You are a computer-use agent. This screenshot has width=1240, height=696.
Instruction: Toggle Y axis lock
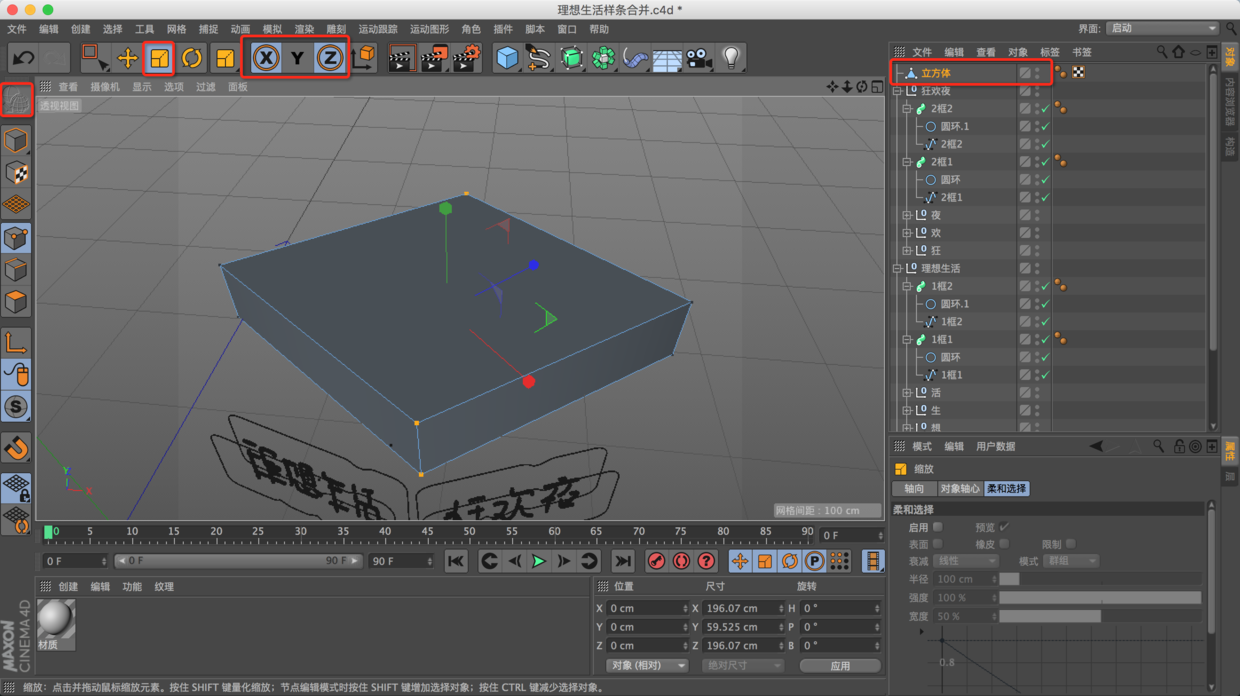pyautogui.click(x=297, y=58)
